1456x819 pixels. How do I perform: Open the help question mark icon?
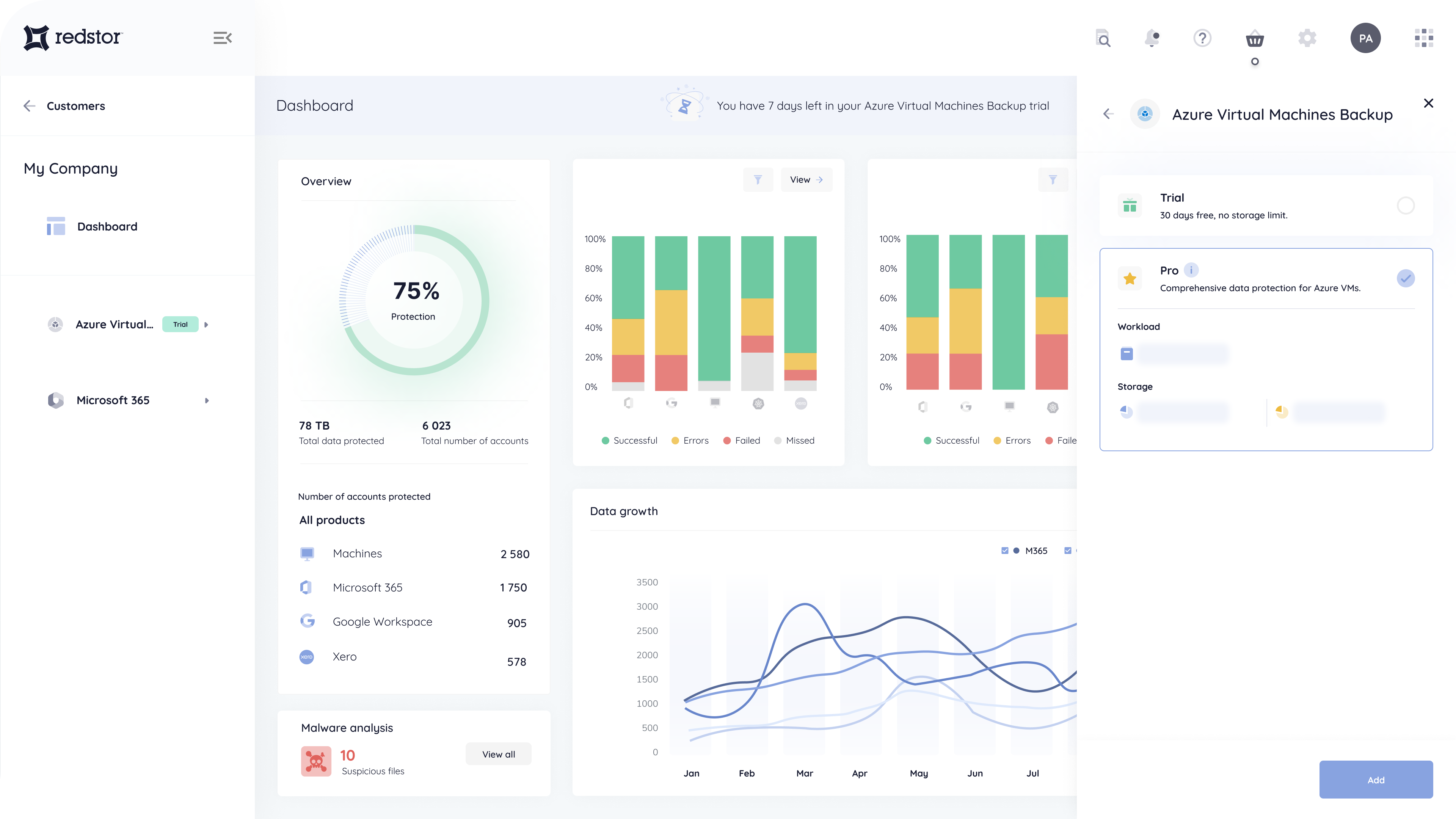click(1202, 38)
